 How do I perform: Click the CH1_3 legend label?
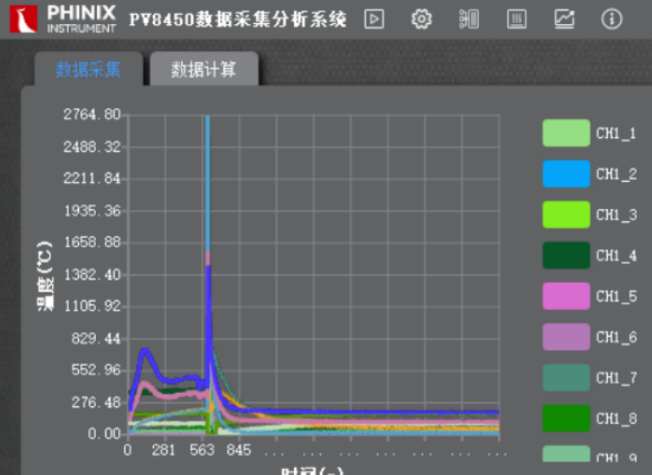pyautogui.click(x=616, y=215)
